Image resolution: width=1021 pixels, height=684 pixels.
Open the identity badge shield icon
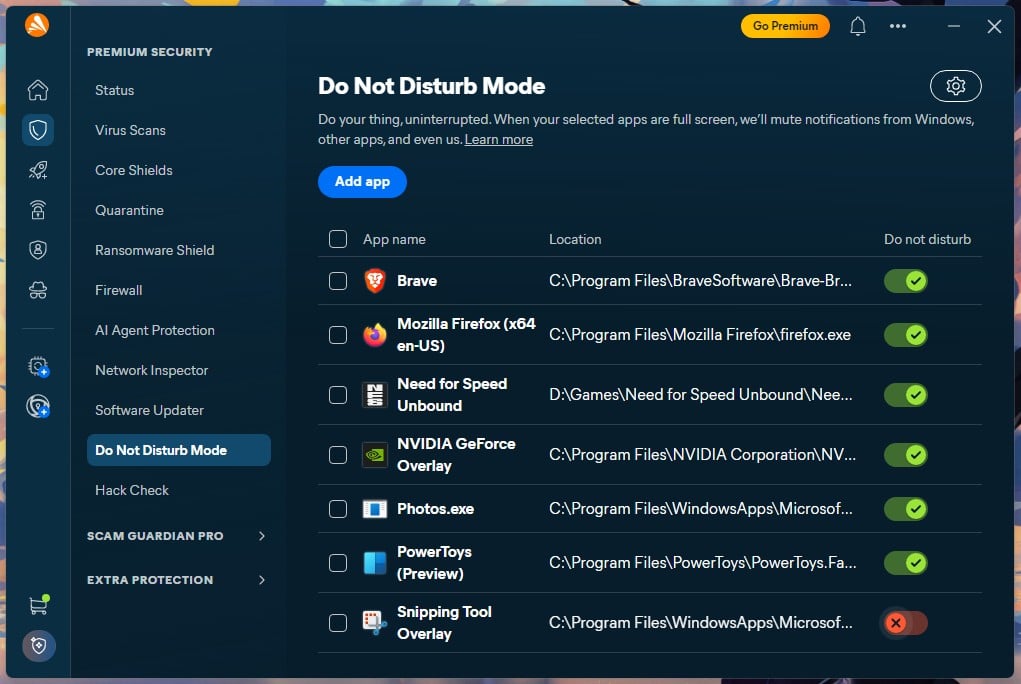(38, 250)
